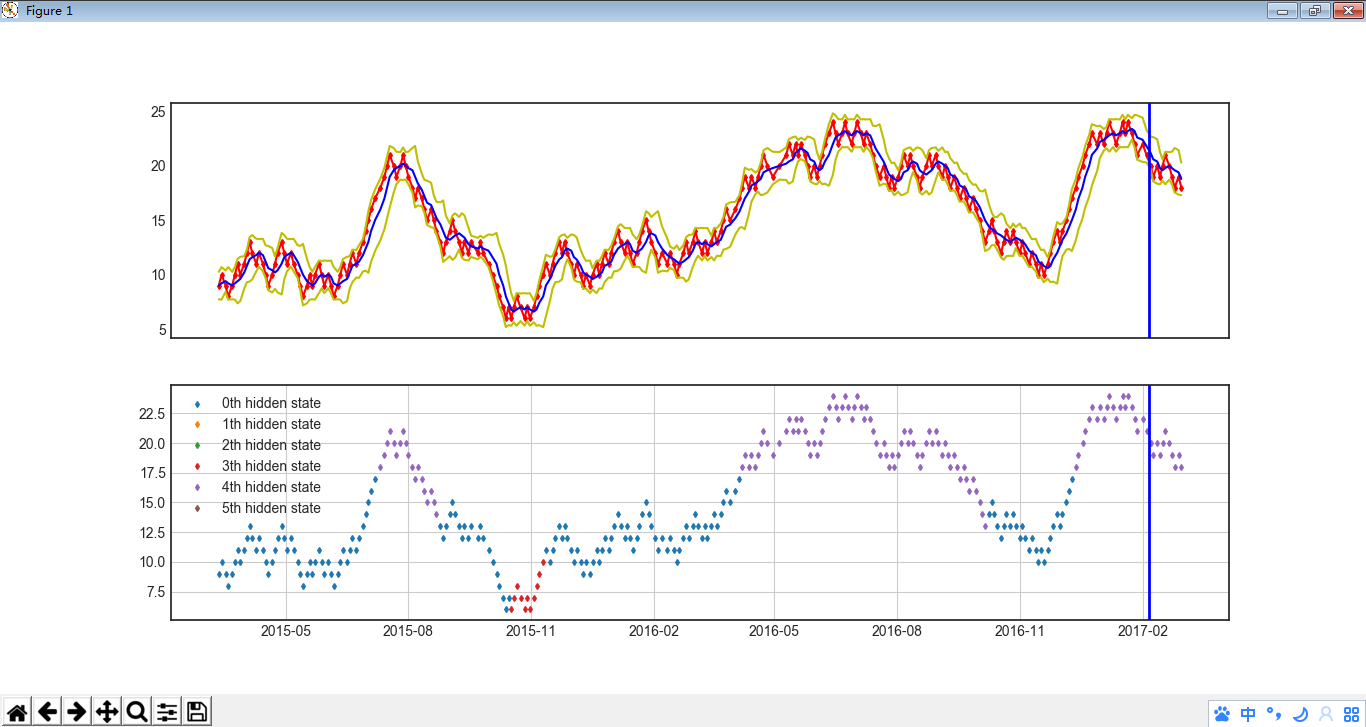
Task: Click the '0th hidden state' legend label
Action: click(x=271, y=403)
